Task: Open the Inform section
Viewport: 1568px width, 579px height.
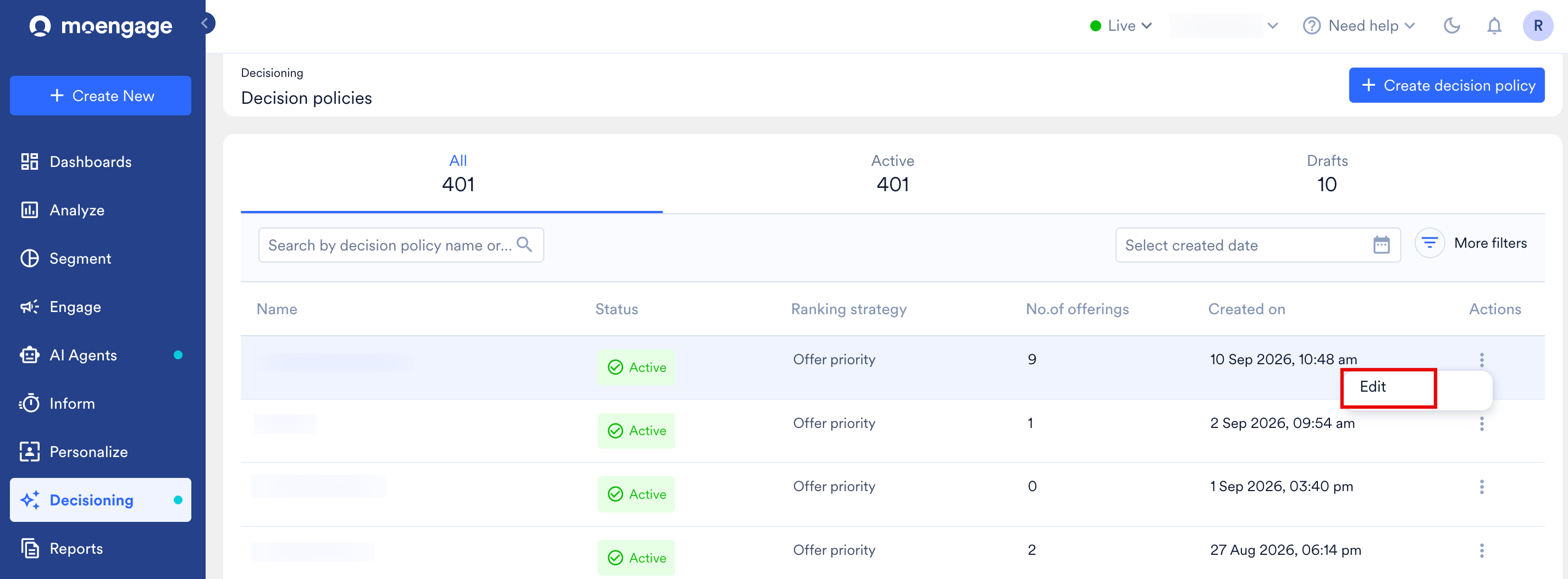Action: [x=101, y=403]
